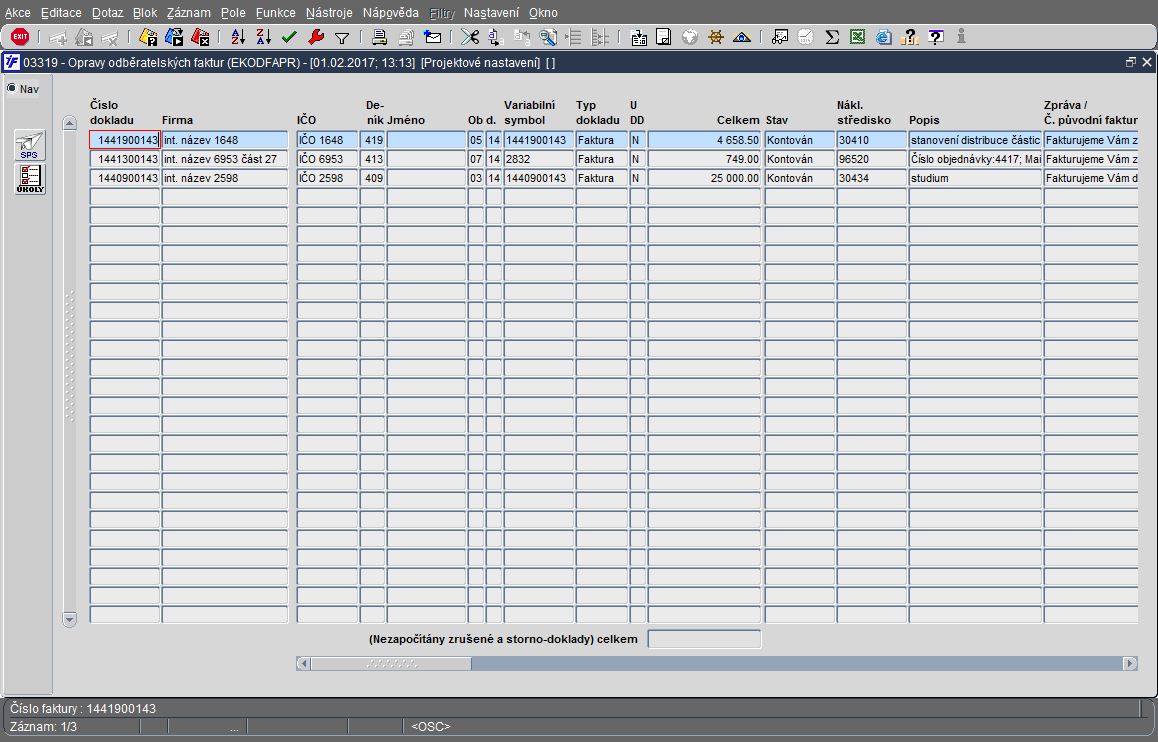1158x742 pixels.
Task: Sort ascending with the A-Z icon
Action: pos(238,36)
